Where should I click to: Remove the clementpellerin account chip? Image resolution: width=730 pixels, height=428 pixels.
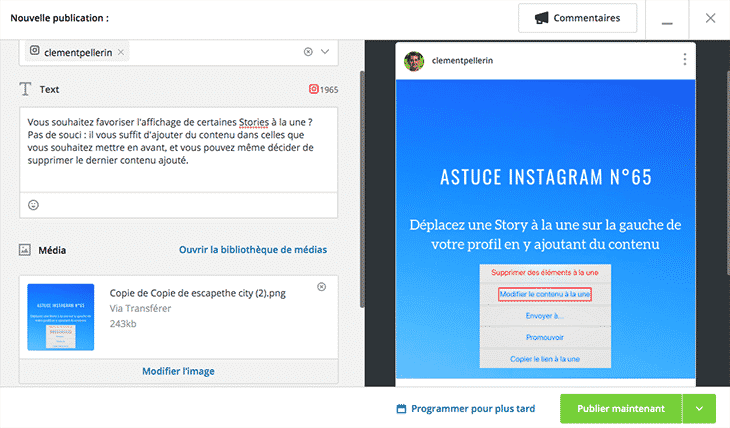[121, 52]
